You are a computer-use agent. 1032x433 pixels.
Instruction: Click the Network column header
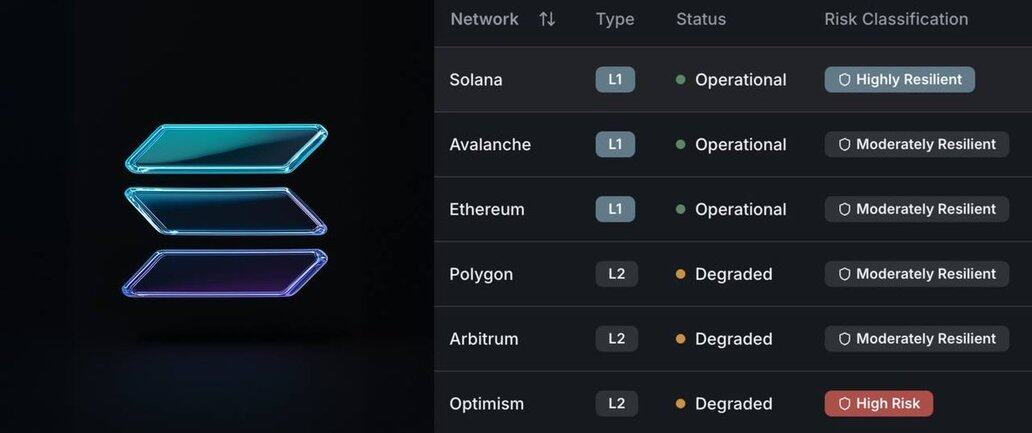coord(485,19)
